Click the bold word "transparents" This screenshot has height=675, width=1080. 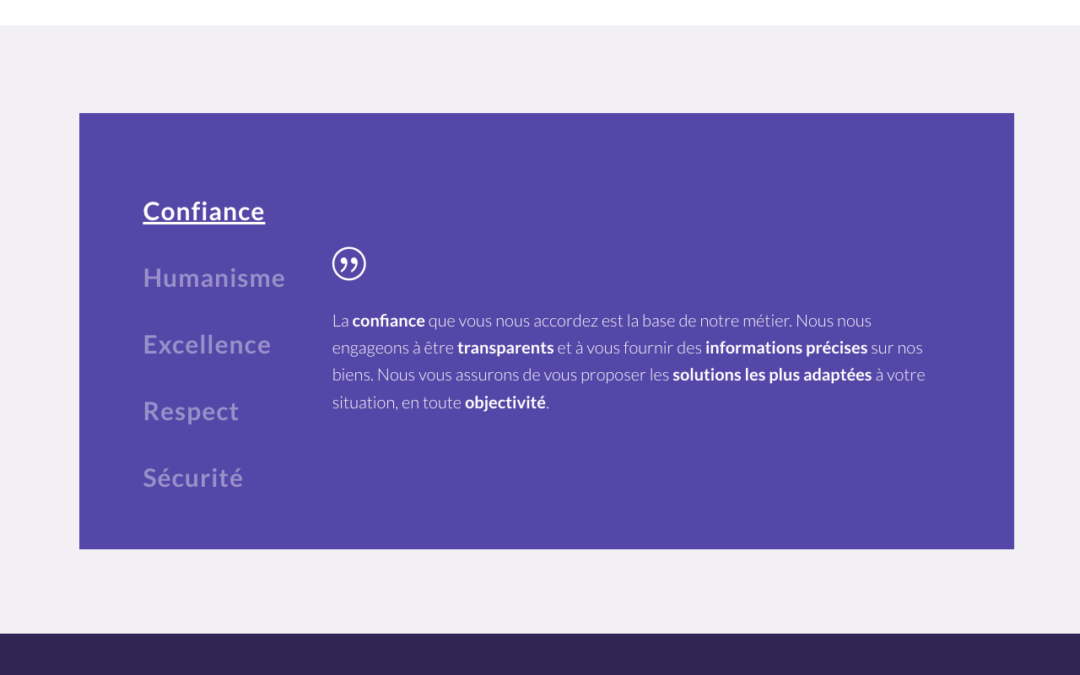tap(505, 348)
